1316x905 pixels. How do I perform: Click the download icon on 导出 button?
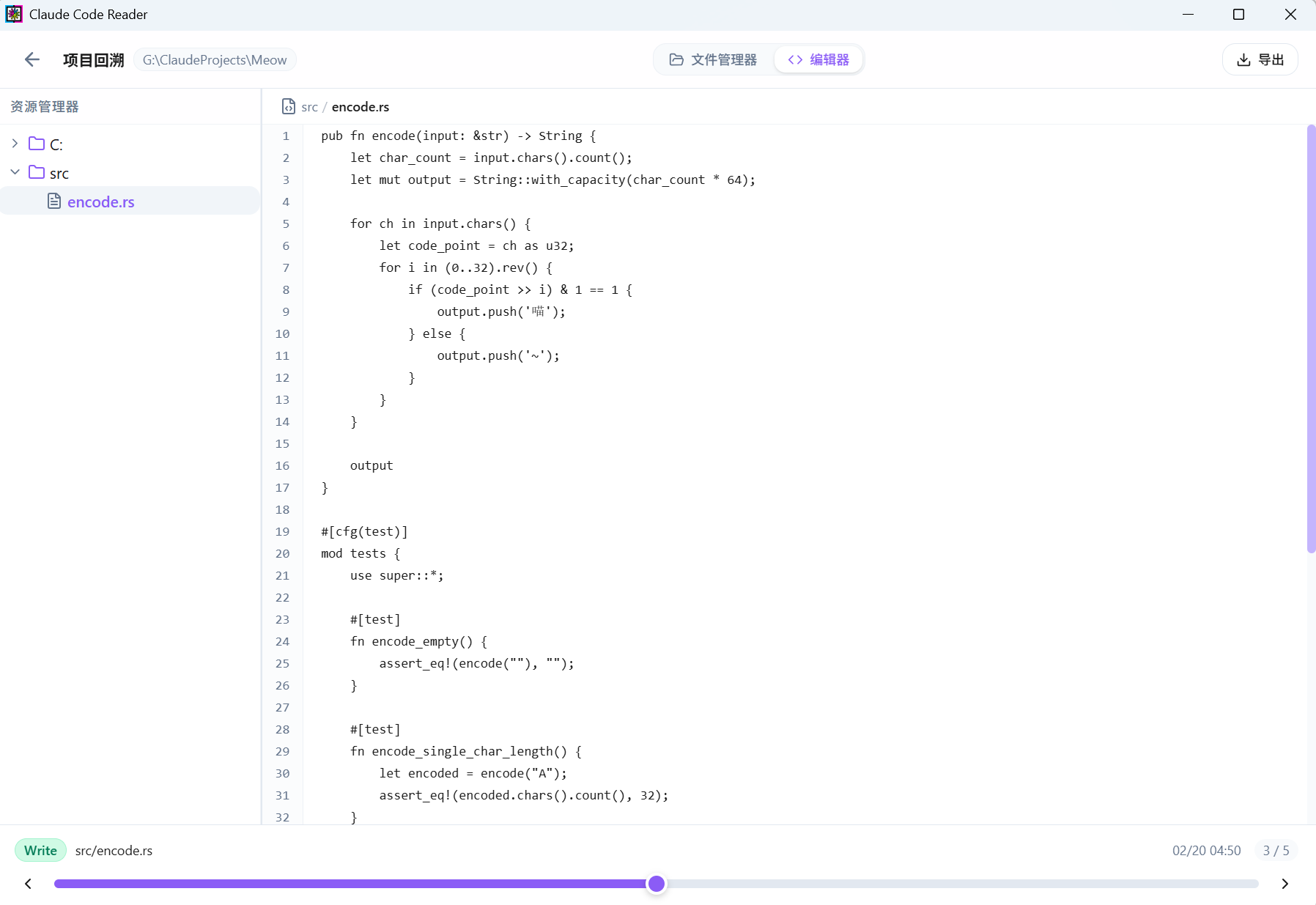tap(1243, 60)
